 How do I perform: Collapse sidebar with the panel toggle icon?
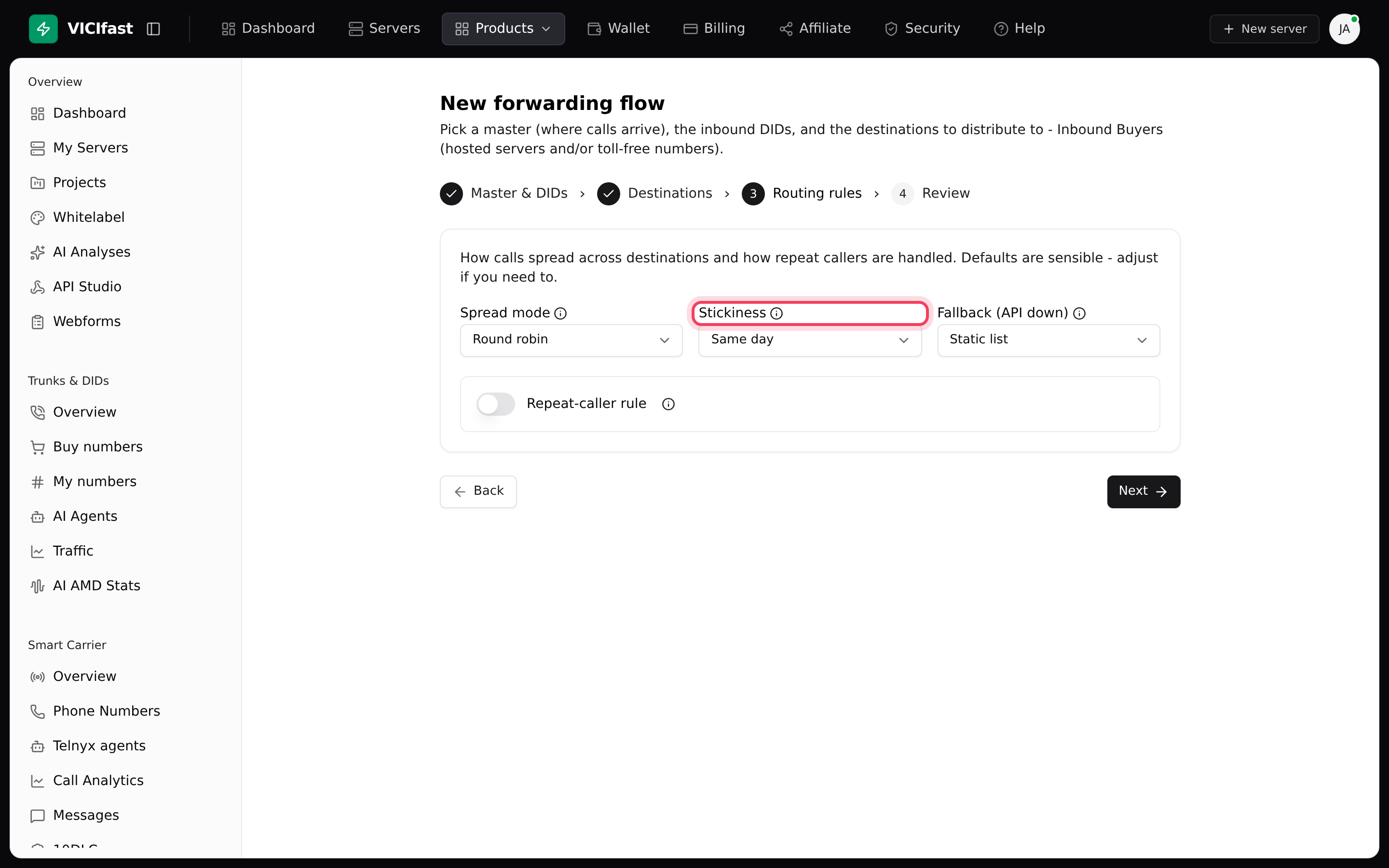[x=153, y=29]
